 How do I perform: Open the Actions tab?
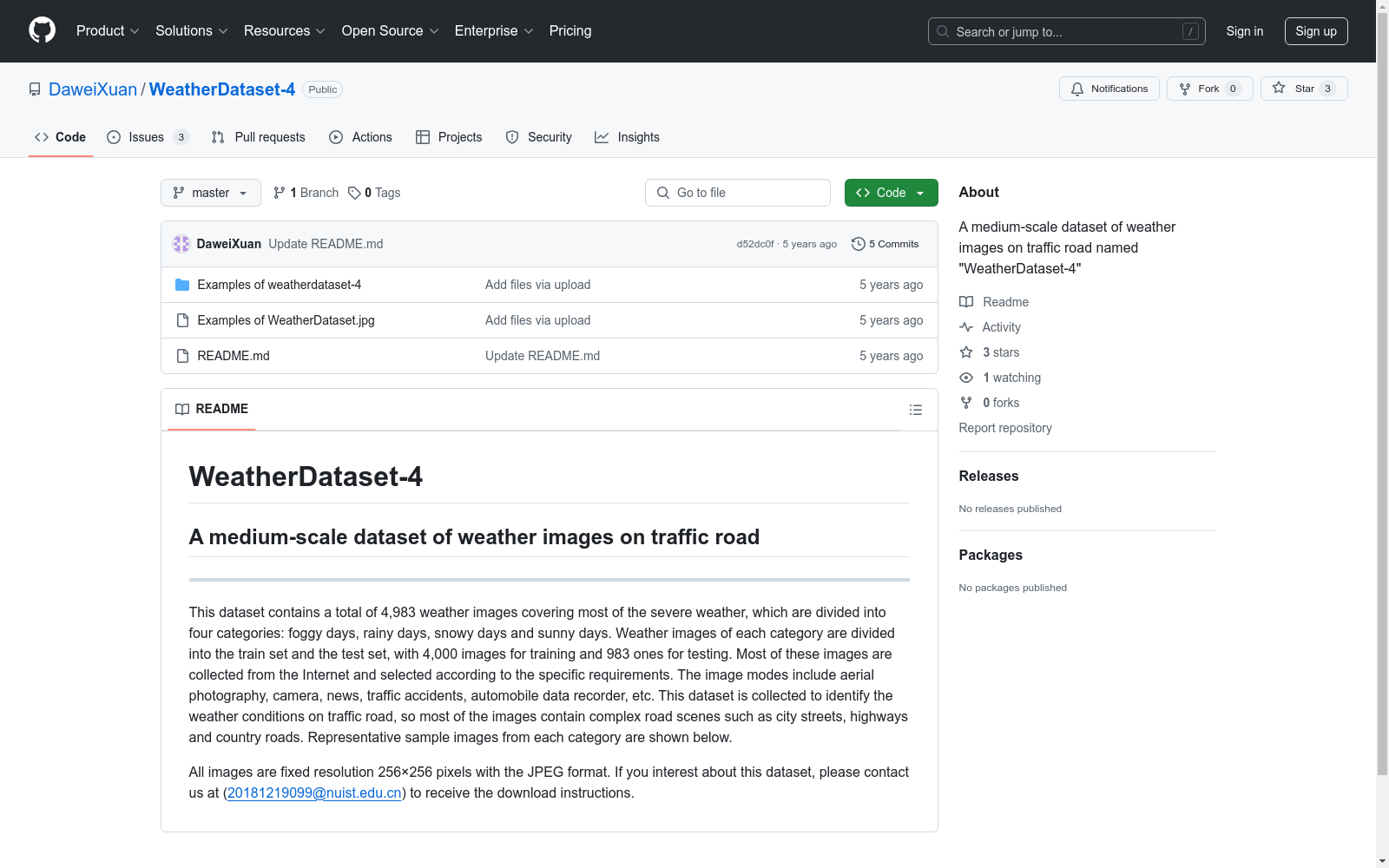(360, 137)
